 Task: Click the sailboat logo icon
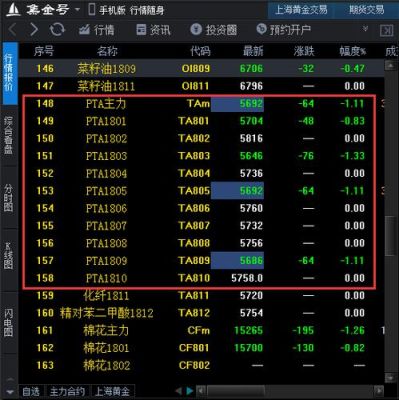[13, 10]
